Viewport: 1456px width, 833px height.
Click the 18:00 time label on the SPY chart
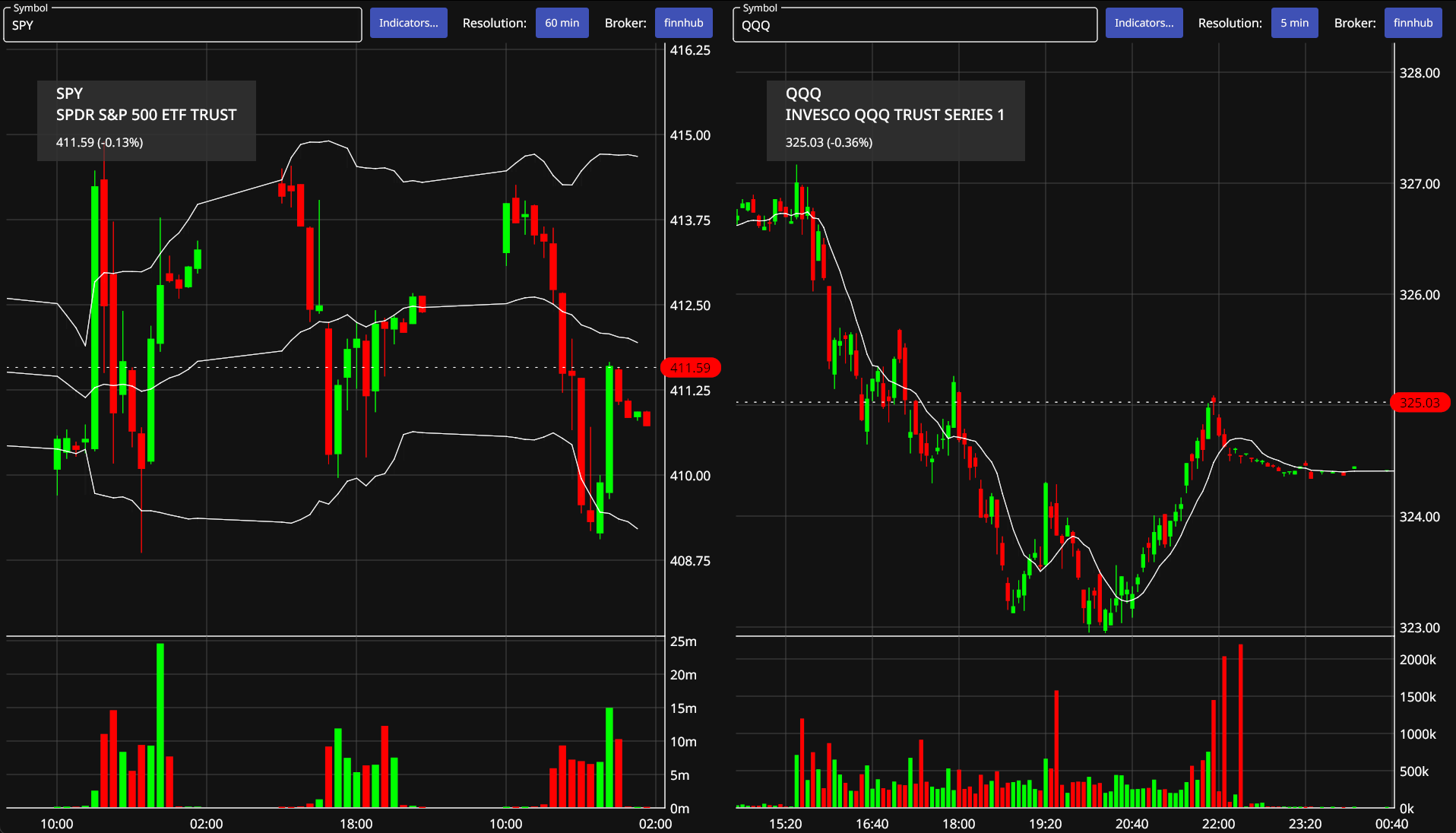coord(356,824)
